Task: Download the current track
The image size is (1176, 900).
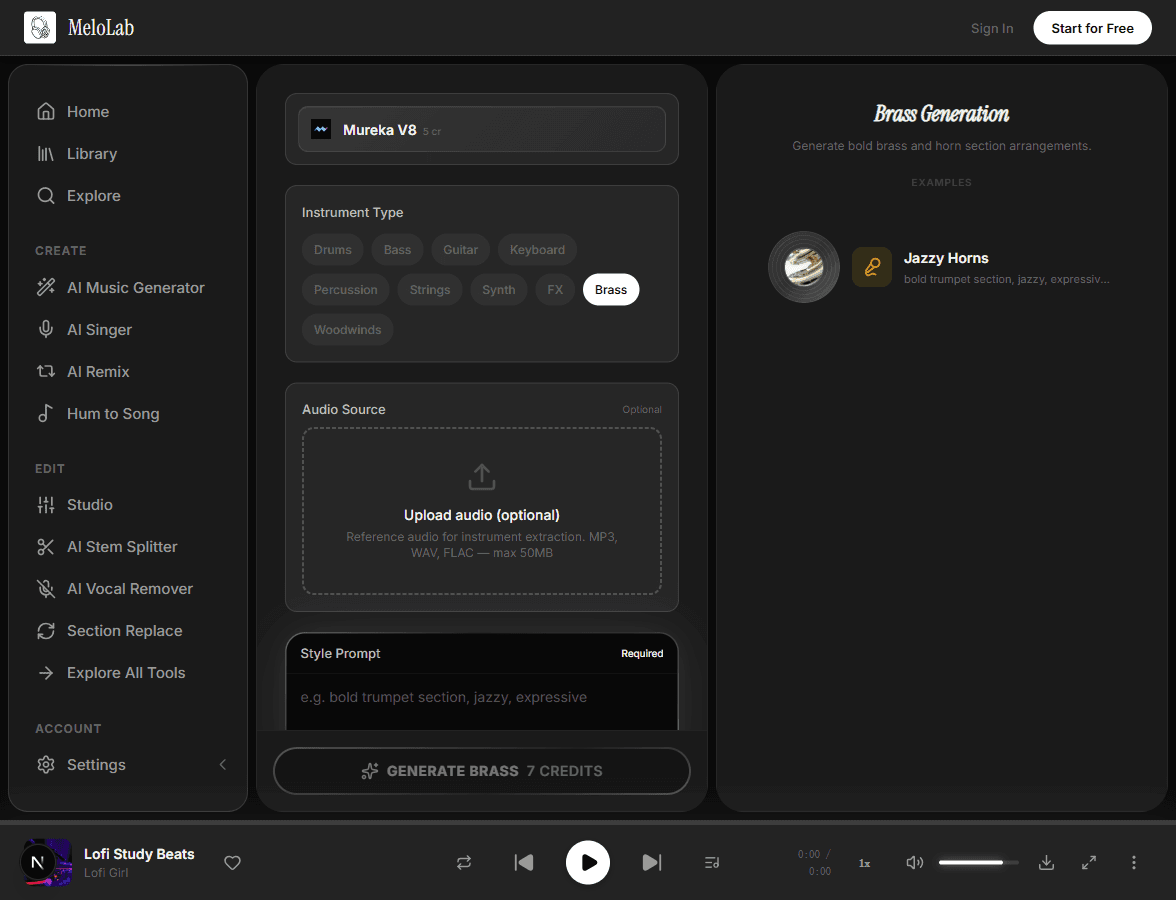Action: (1046, 862)
